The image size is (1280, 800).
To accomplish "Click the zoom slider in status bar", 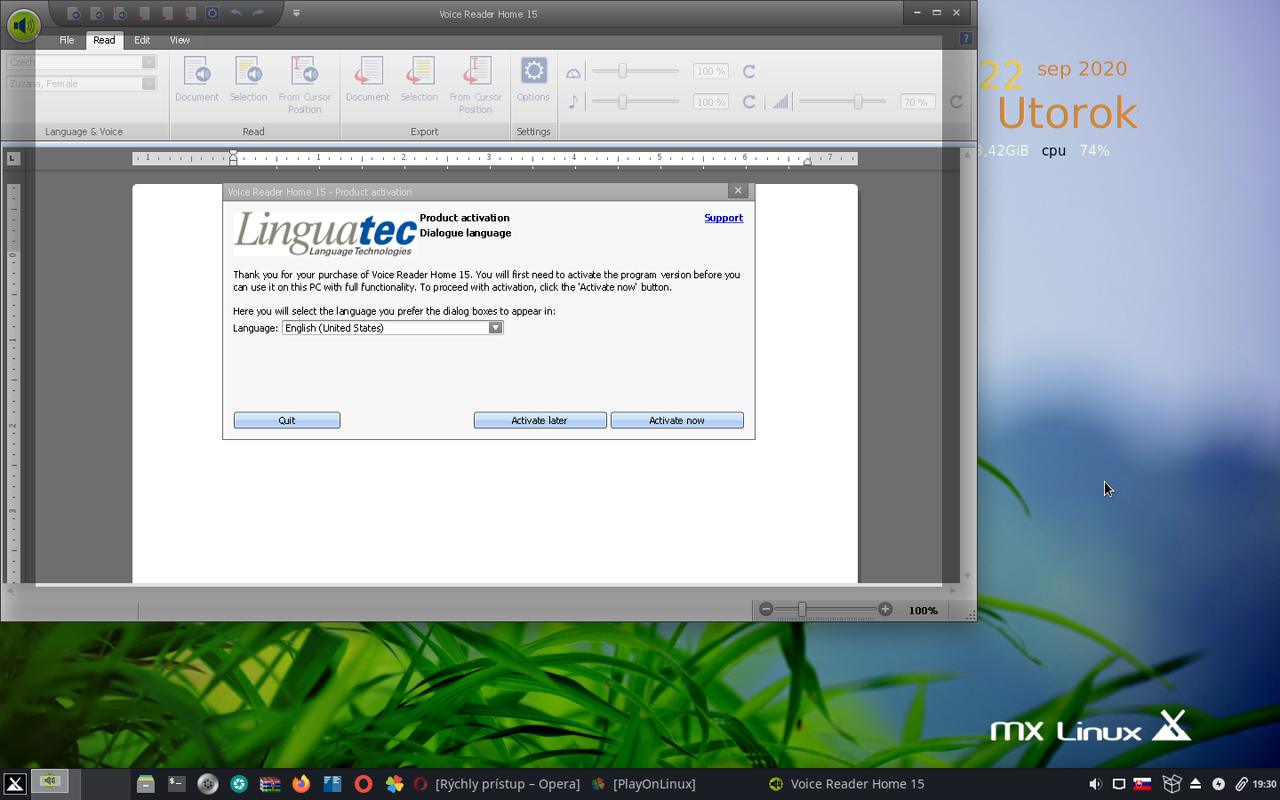I will [x=802, y=609].
